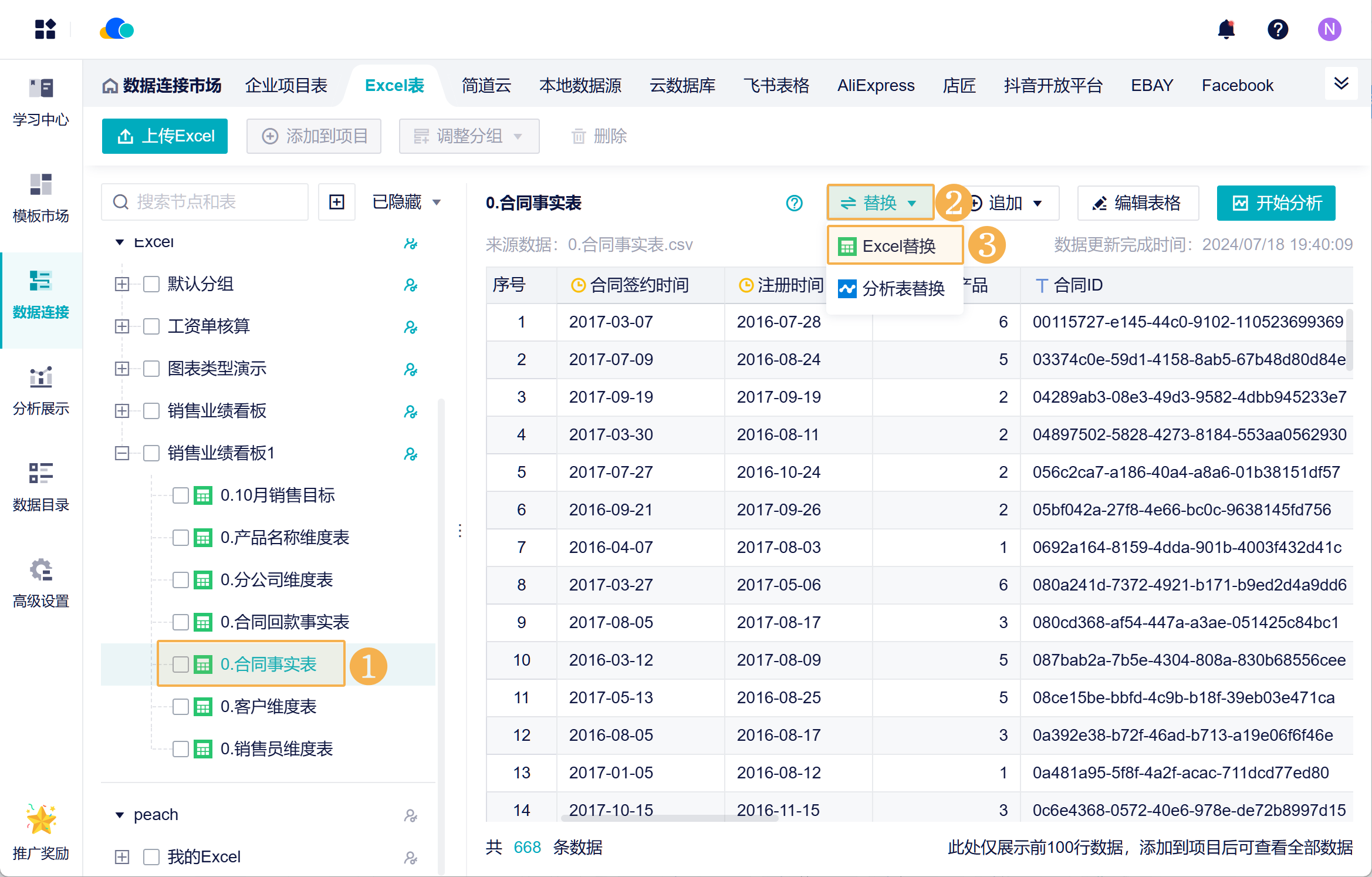Open the help question mark icon
Screen dimensions: 1372x877
click(x=1278, y=29)
